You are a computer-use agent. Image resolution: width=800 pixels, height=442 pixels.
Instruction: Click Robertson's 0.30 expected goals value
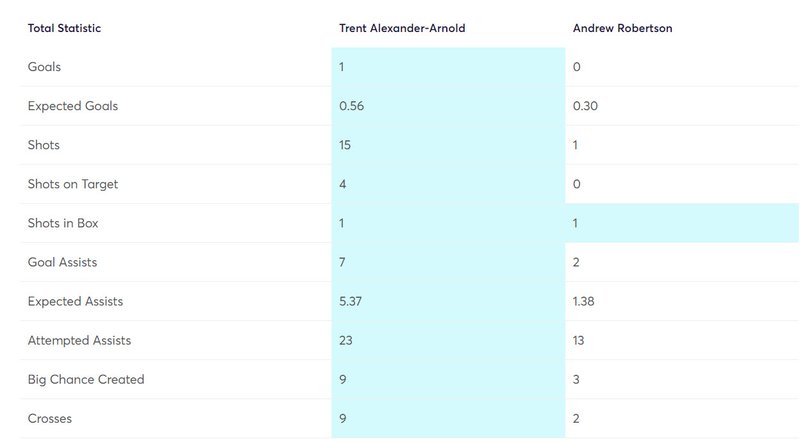[585, 106]
